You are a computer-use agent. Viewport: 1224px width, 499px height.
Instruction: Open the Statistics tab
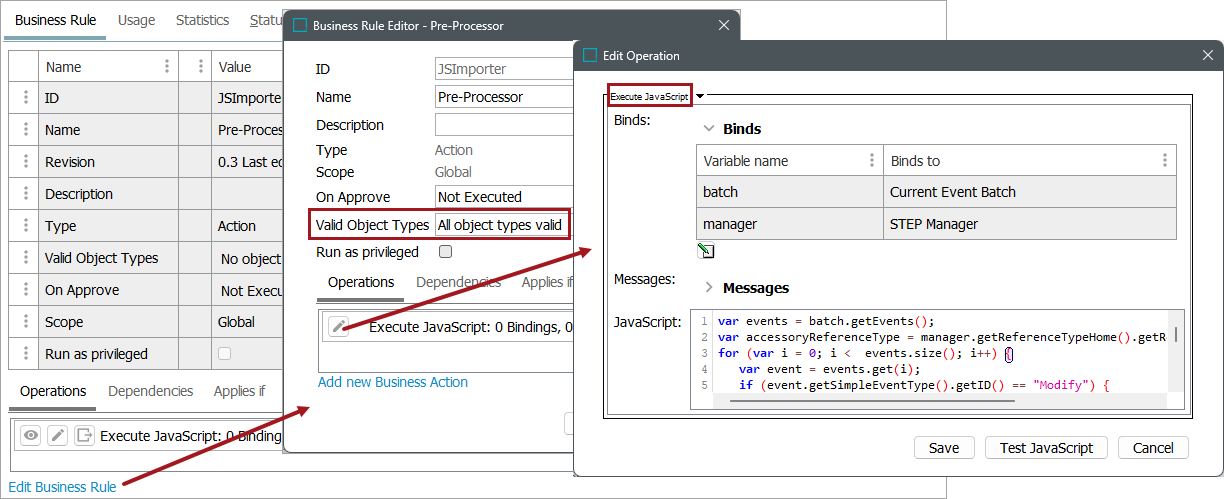click(x=202, y=20)
